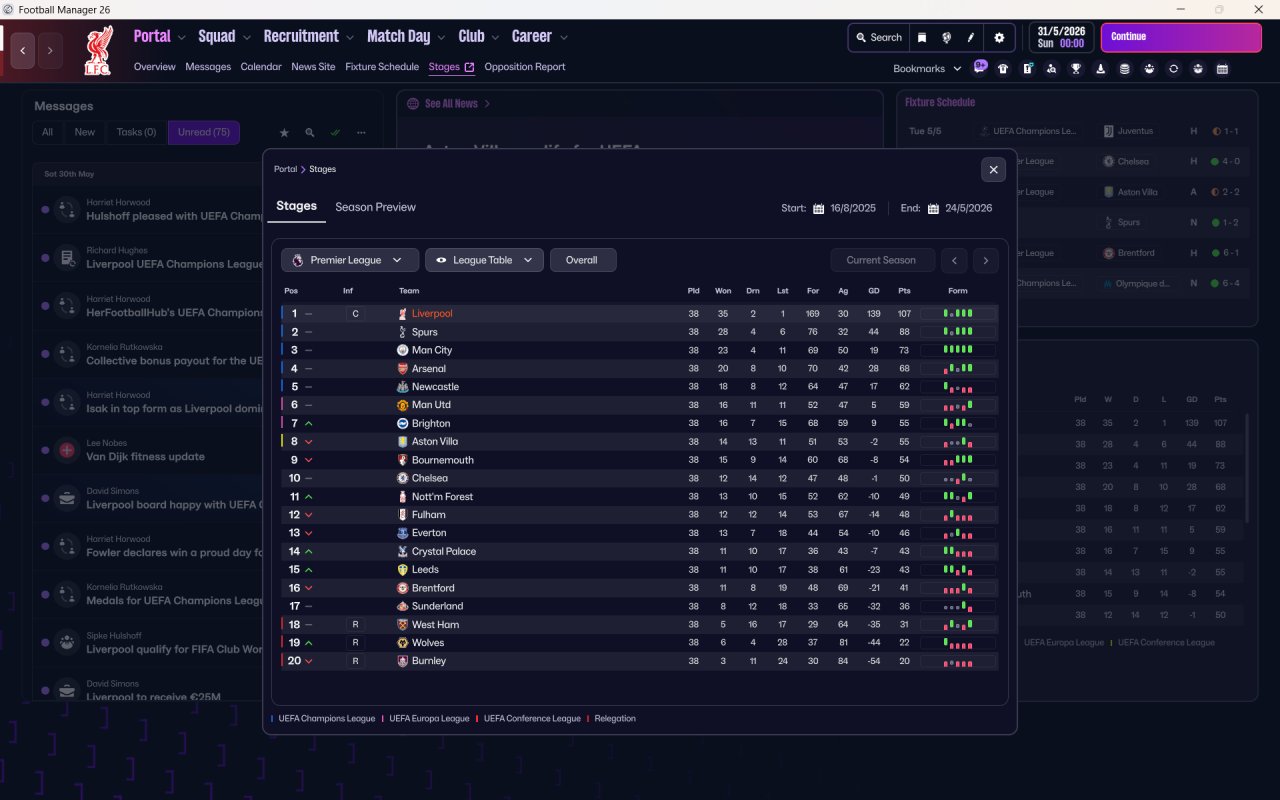
Task: Click the circular arrows transfers icon
Action: coord(1174,69)
